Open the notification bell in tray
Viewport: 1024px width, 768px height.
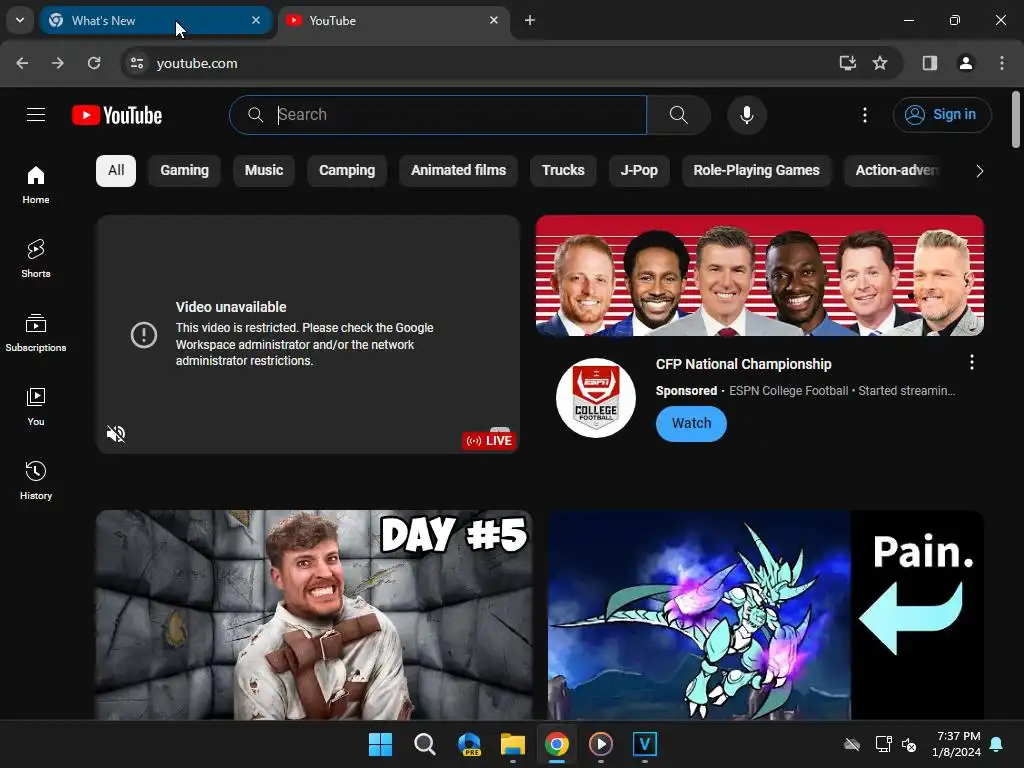996,744
